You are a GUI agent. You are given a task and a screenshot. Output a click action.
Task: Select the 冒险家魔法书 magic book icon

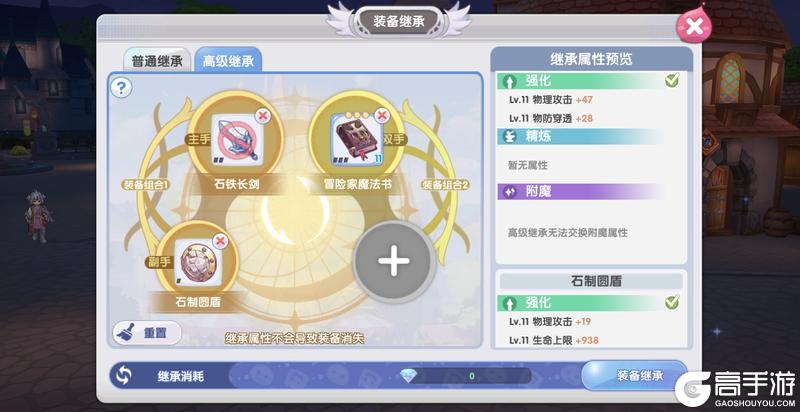[x=357, y=140]
